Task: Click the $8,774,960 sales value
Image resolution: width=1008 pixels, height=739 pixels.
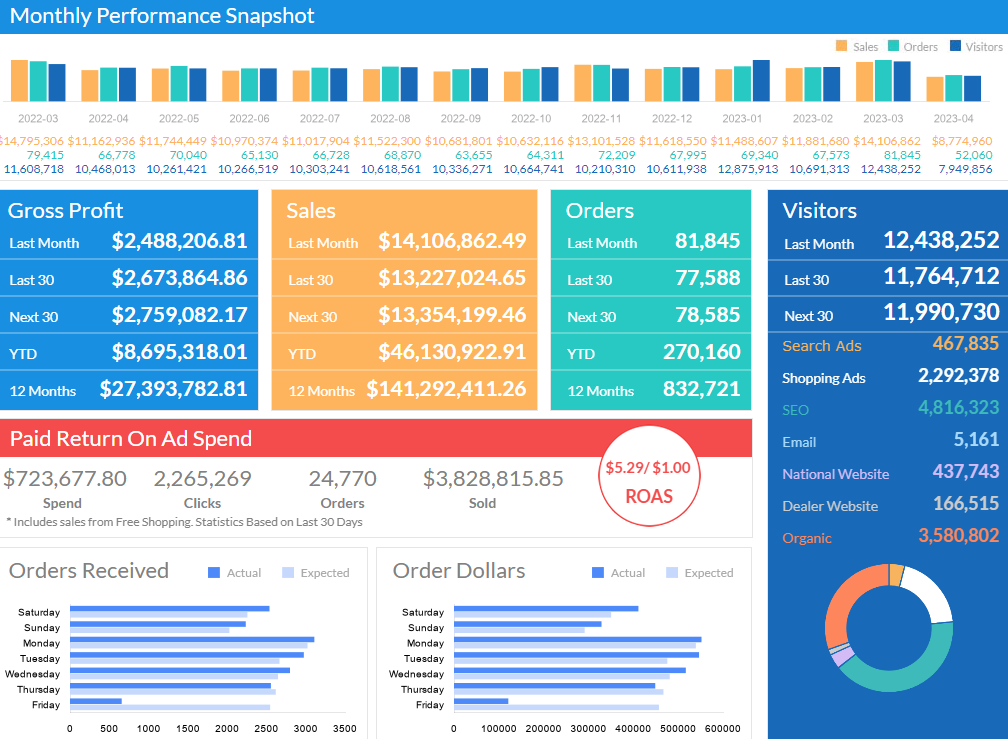Action: point(962,141)
